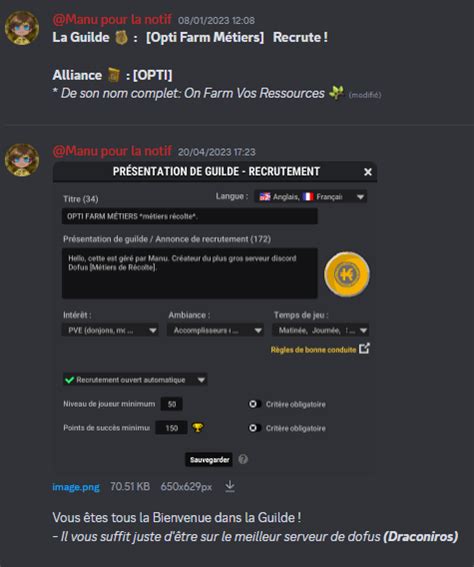Image resolution: width=474 pixels, height=567 pixels.
Task: Click the Niveau de joueur minimum field
Action: pos(171,404)
